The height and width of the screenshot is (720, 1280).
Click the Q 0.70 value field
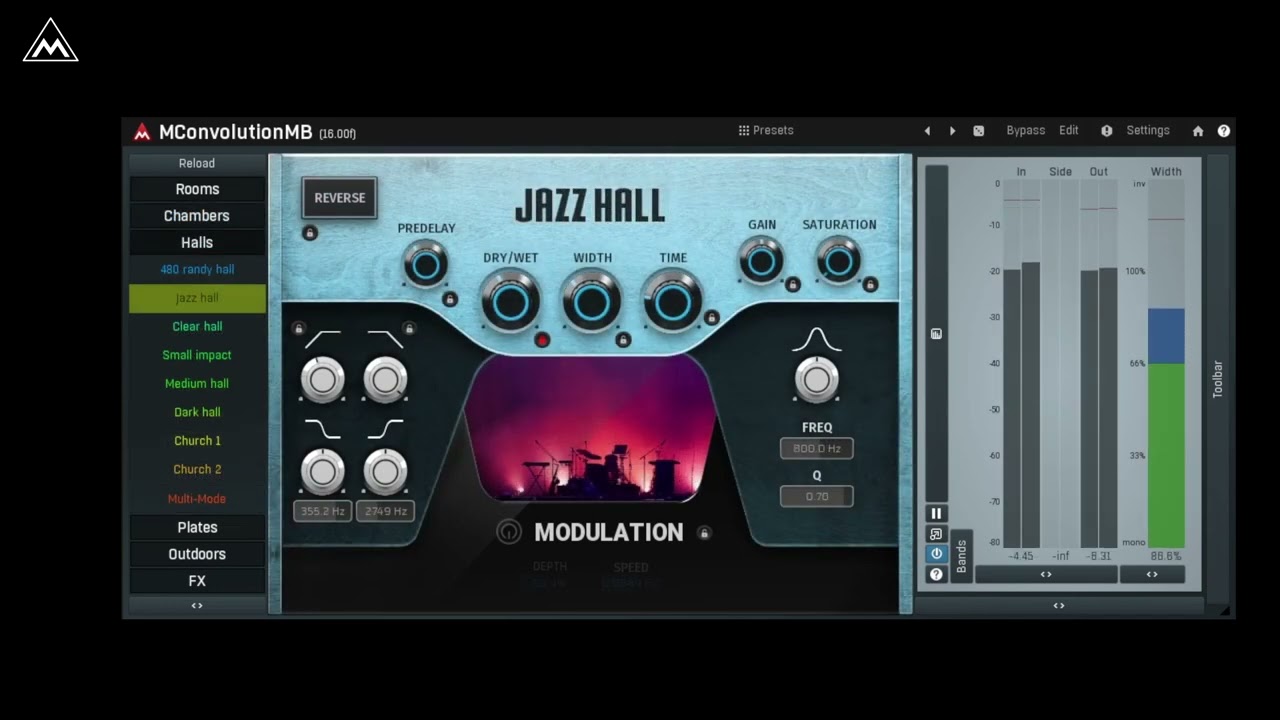[817, 497]
